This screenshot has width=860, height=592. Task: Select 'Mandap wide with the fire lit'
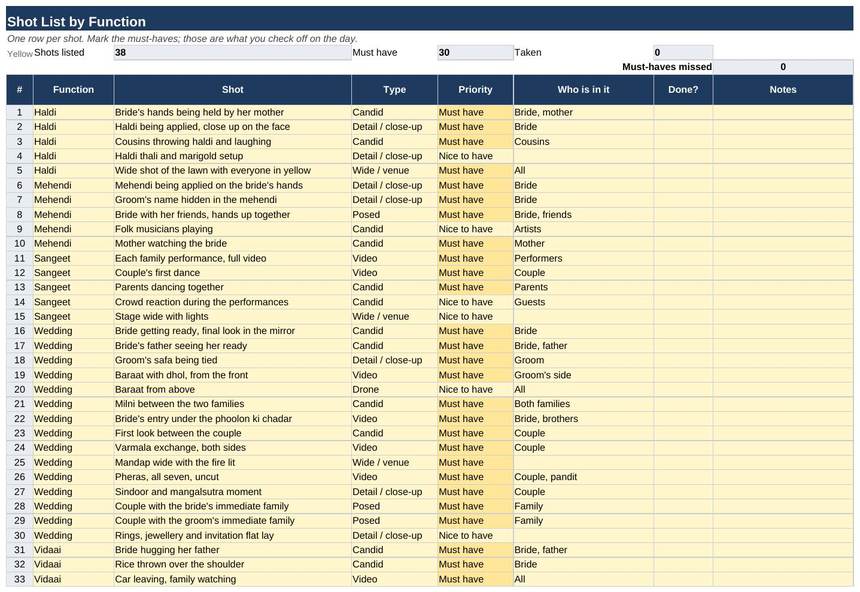(x=233, y=463)
